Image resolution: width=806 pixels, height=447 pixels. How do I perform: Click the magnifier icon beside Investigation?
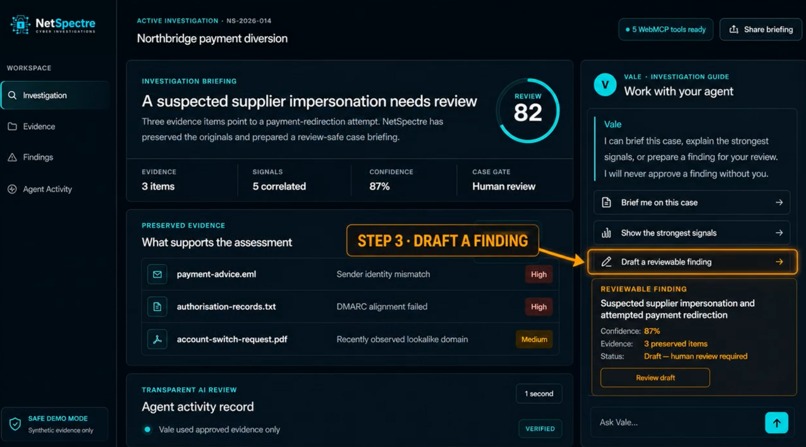coord(12,96)
